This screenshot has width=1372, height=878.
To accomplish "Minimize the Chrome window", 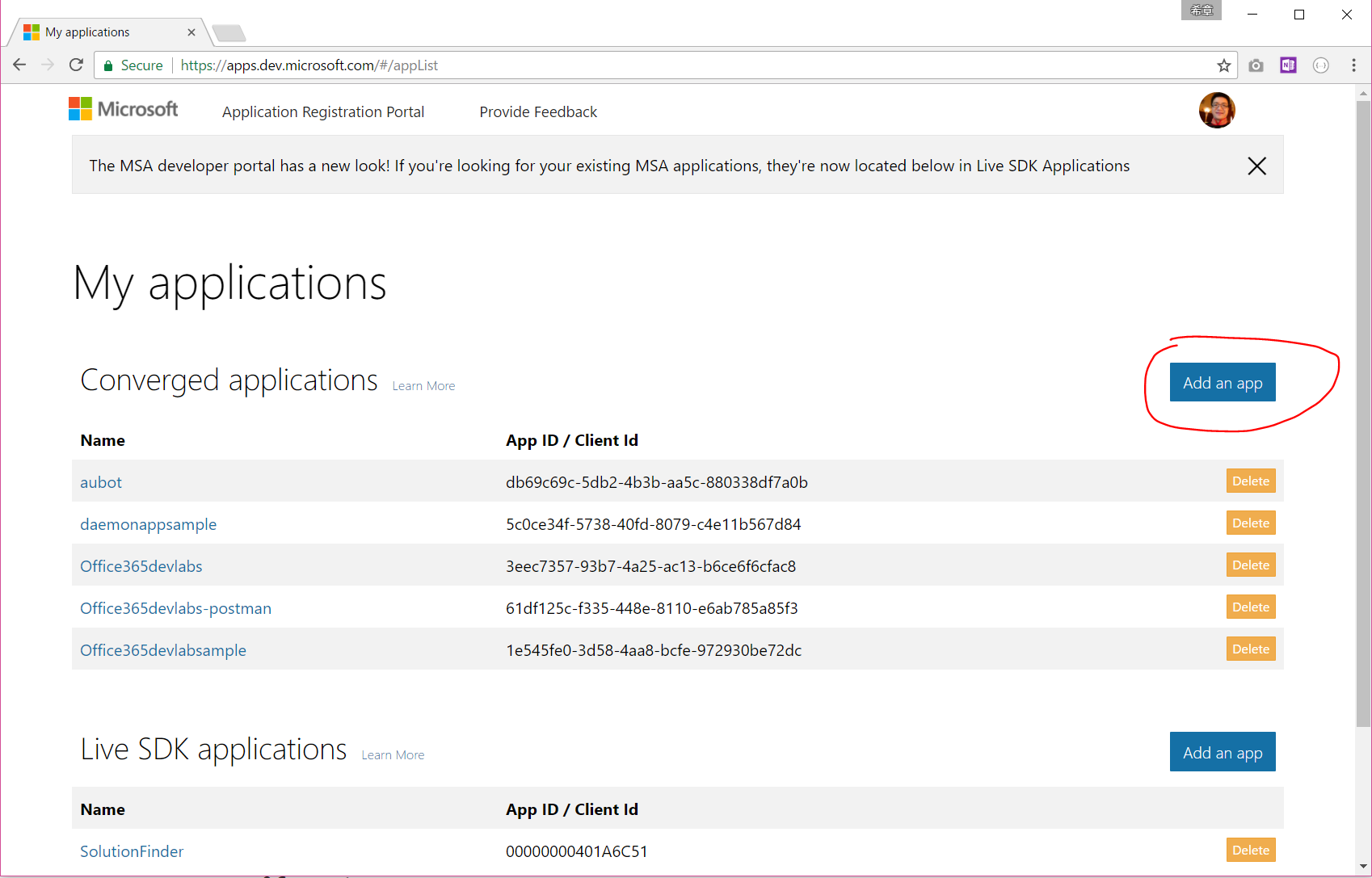I will 1252,15.
